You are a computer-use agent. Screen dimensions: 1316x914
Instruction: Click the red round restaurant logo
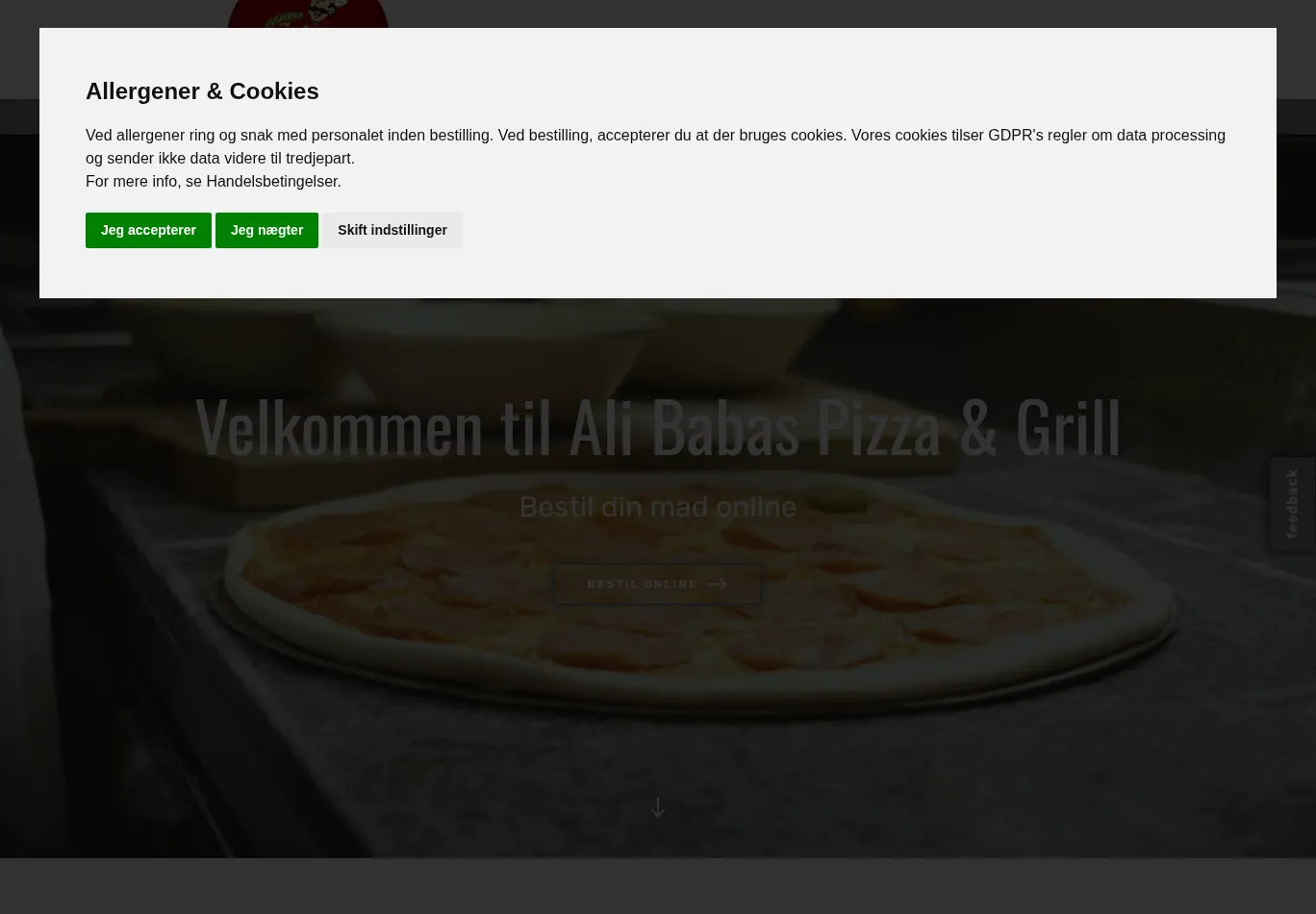pos(308,14)
